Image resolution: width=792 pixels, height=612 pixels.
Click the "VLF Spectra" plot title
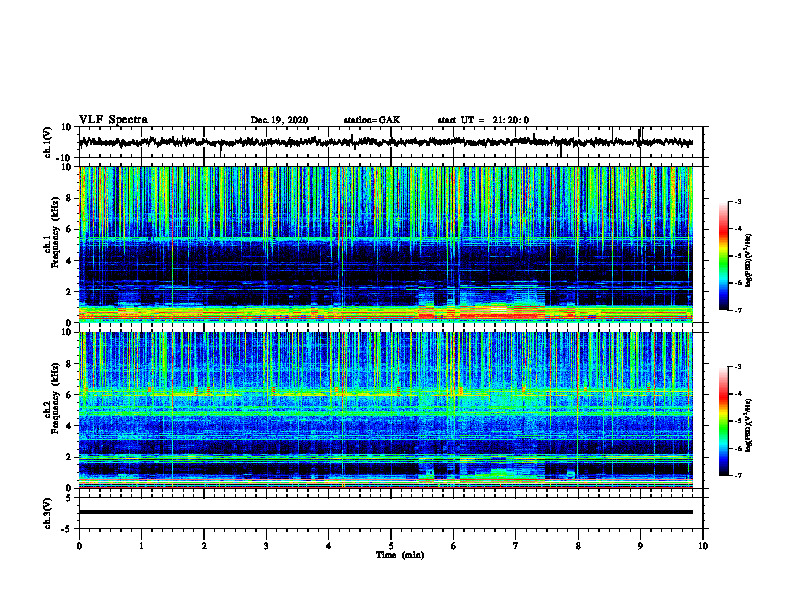click(113, 120)
